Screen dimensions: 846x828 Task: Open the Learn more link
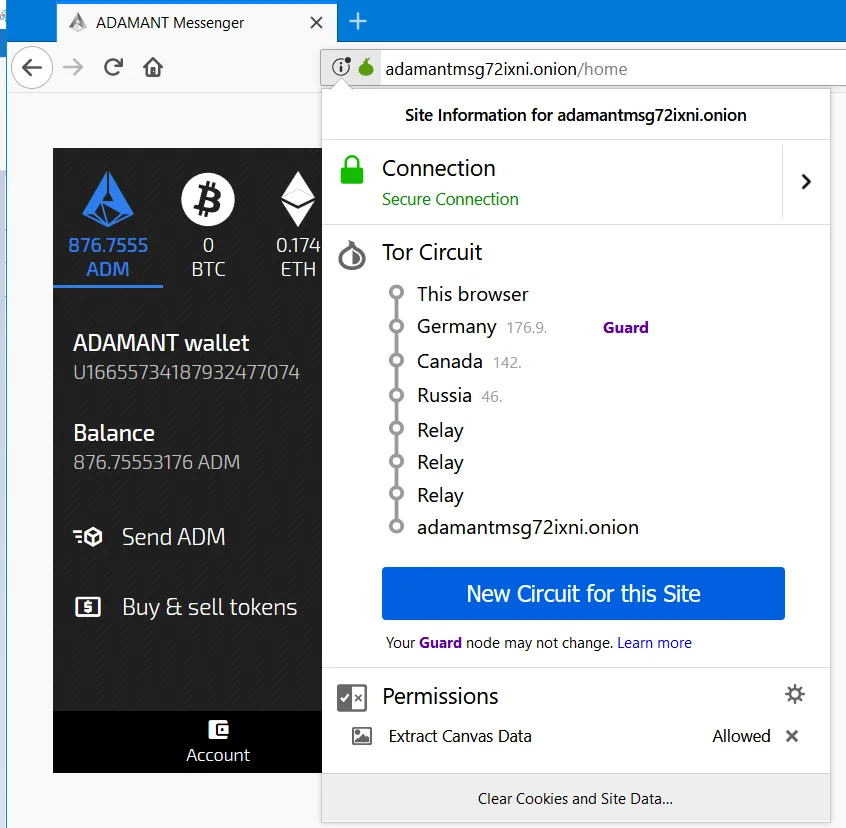654,642
